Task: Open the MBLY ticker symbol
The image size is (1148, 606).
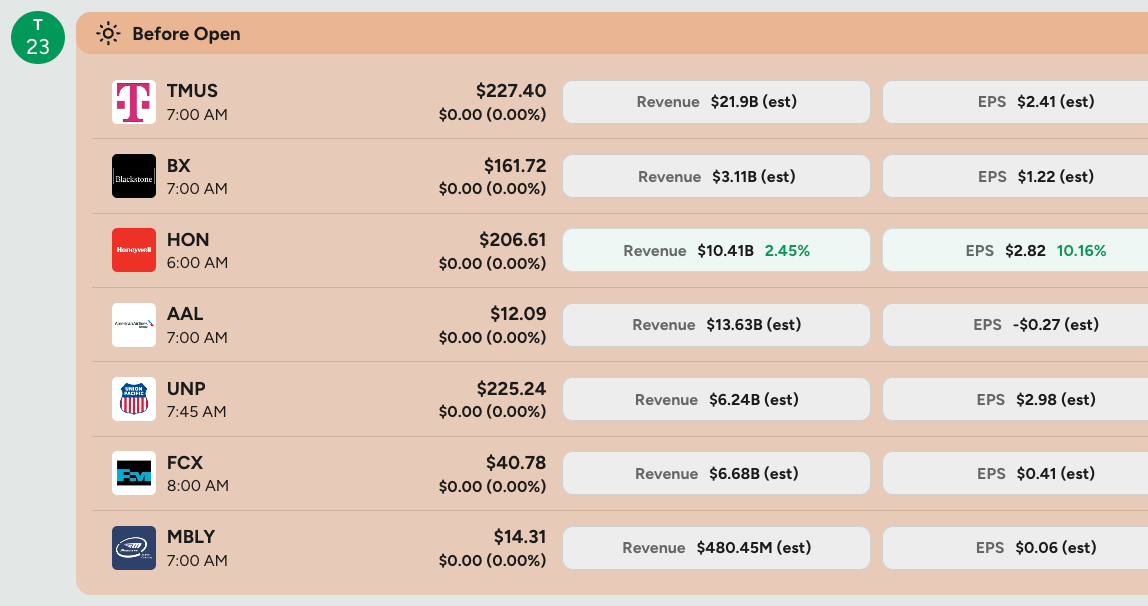Action: point(191,536)
